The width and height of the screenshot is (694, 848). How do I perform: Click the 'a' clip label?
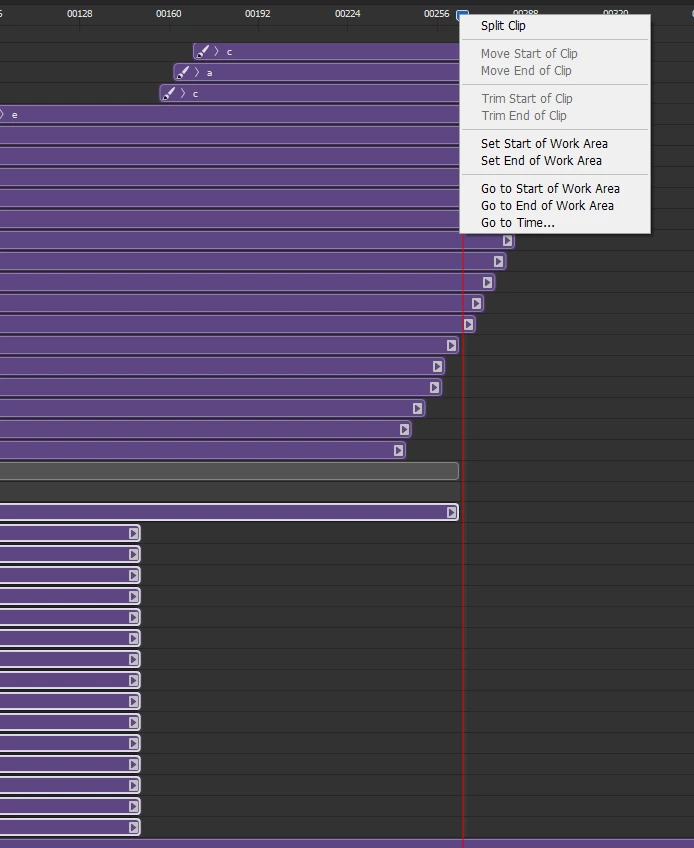(209, 73)
